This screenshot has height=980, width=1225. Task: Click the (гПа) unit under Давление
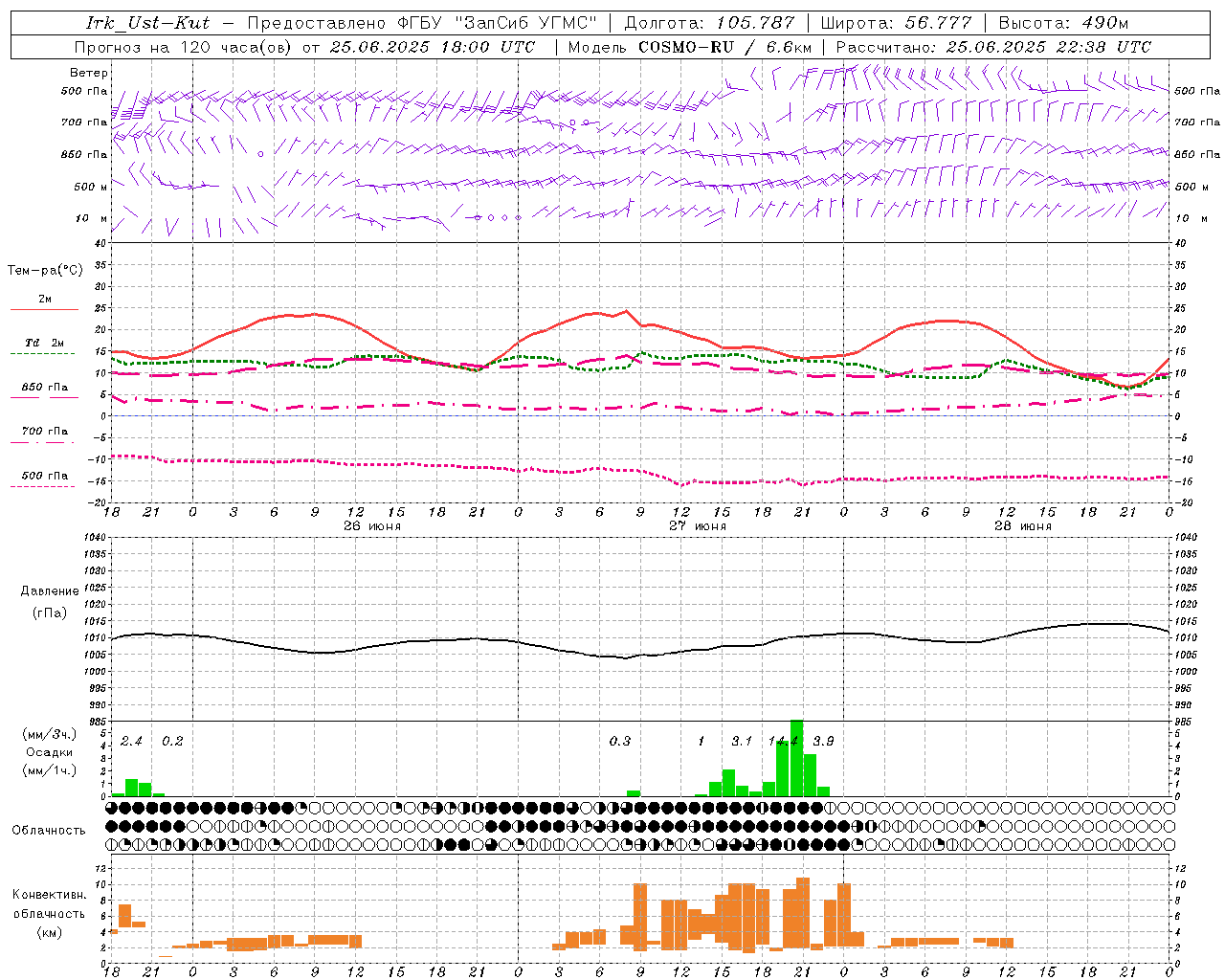(50, 613)
